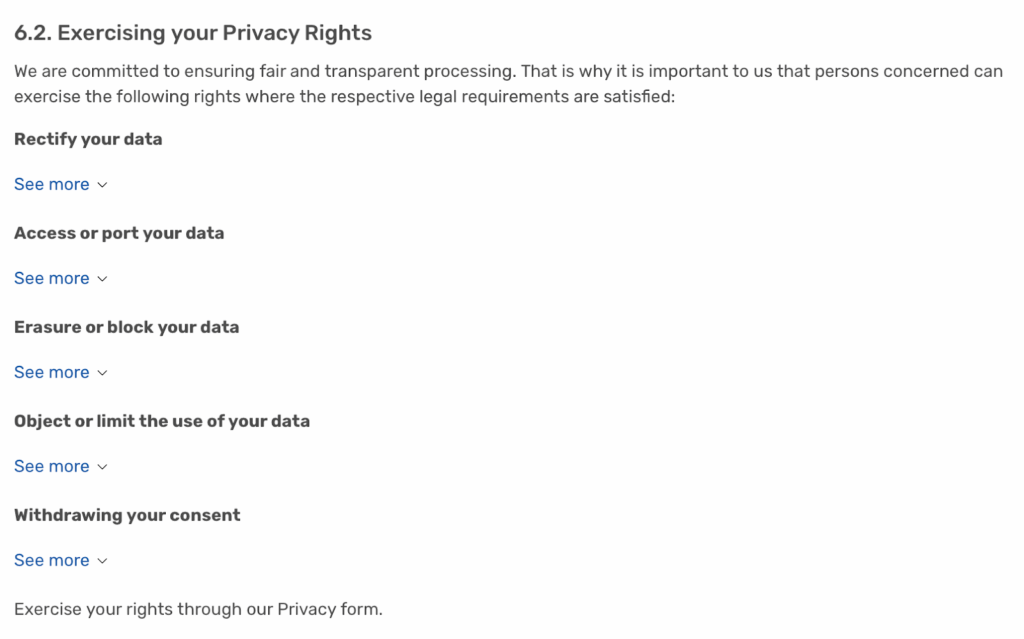
Task: Click the bold heading "Access or port your data"
Action: pyautogui.click(x=119, y=233)
